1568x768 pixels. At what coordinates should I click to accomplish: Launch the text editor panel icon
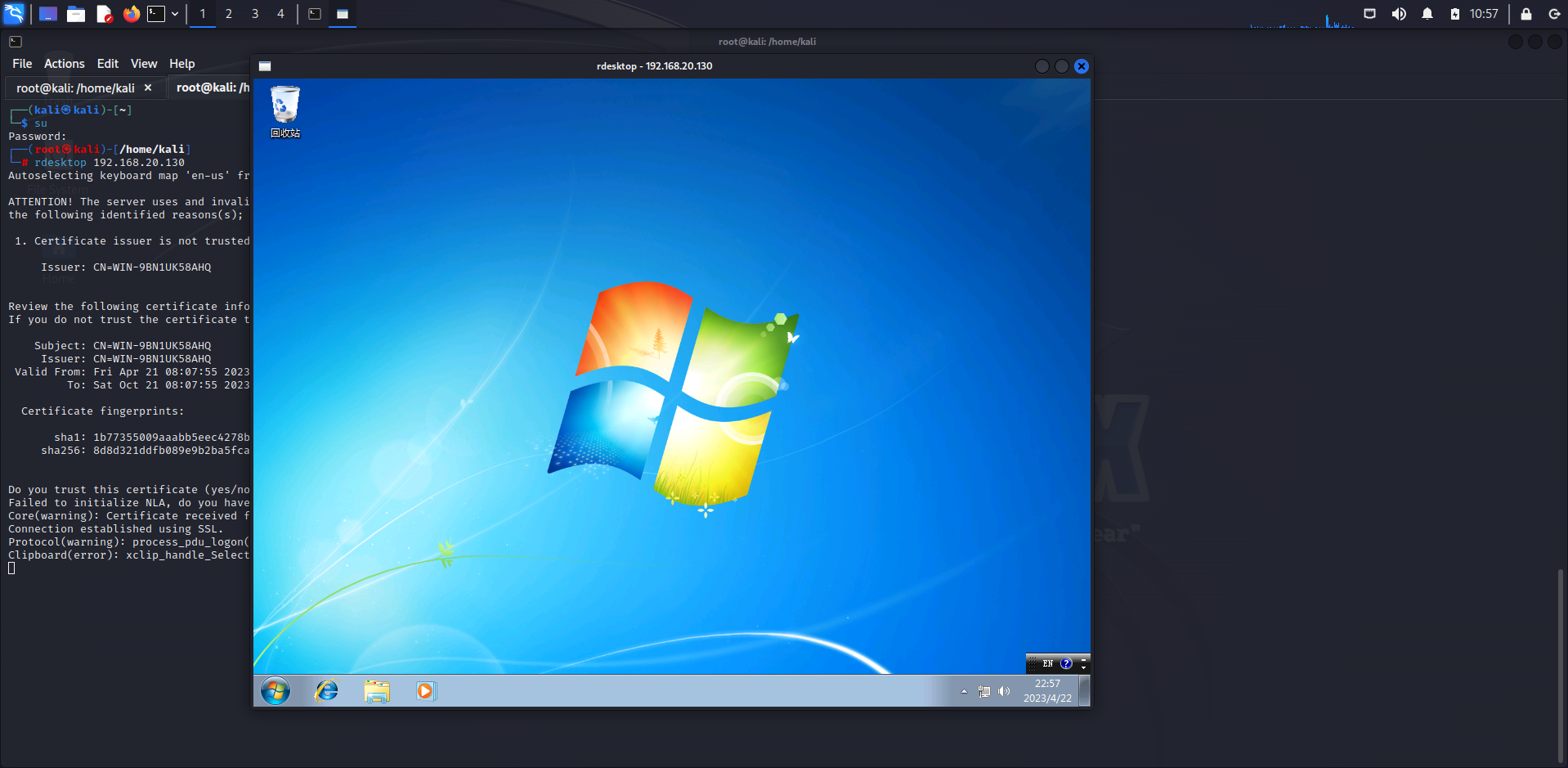pyautogui.click(x=104, y=14)
